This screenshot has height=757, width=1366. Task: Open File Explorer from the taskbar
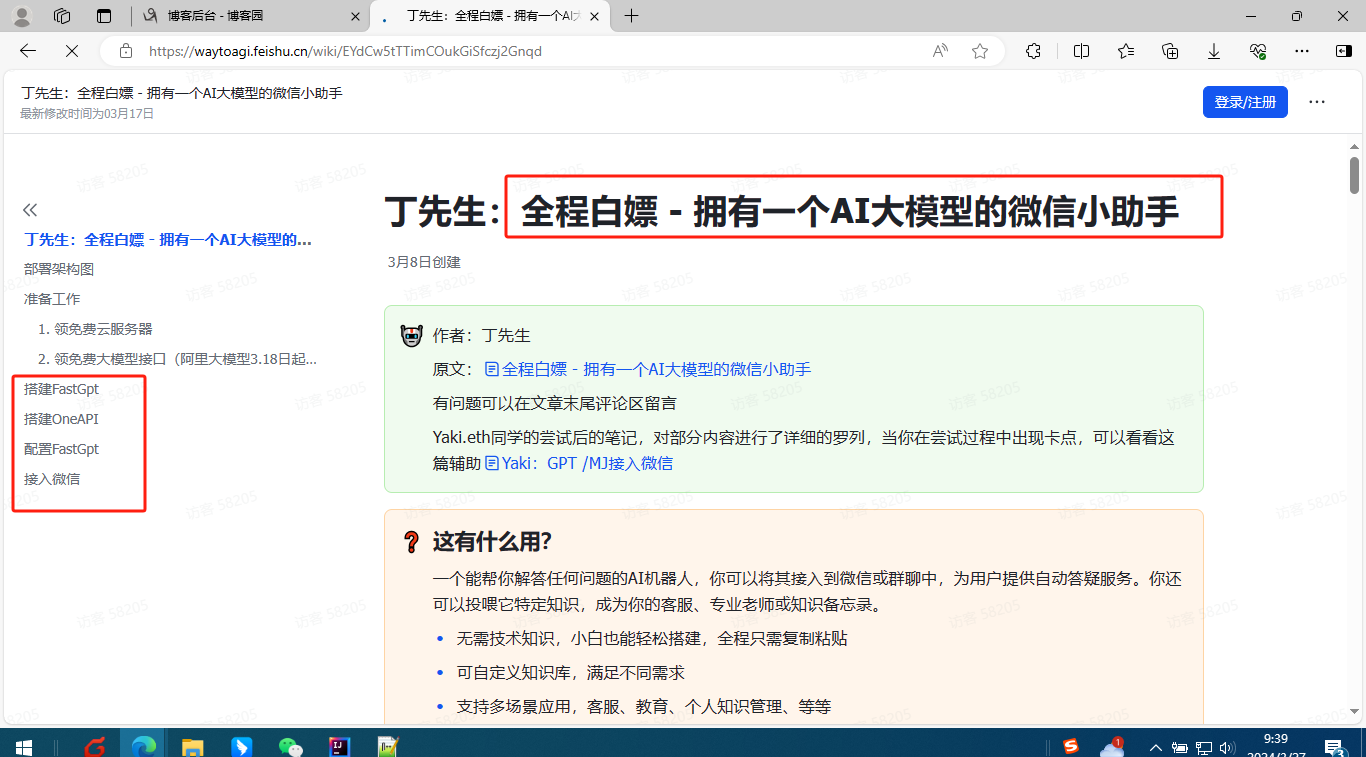coord(193,745)
